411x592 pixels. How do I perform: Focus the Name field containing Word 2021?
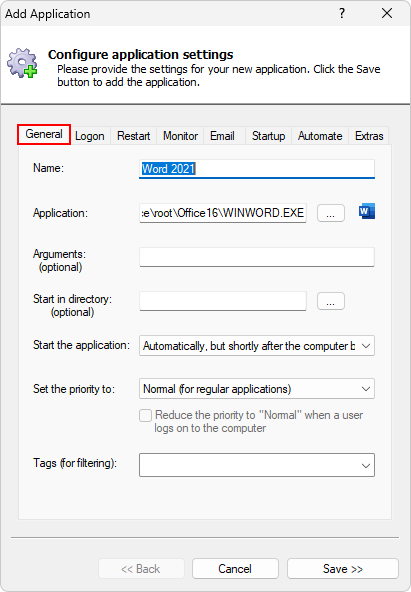[x=257, y=168]
